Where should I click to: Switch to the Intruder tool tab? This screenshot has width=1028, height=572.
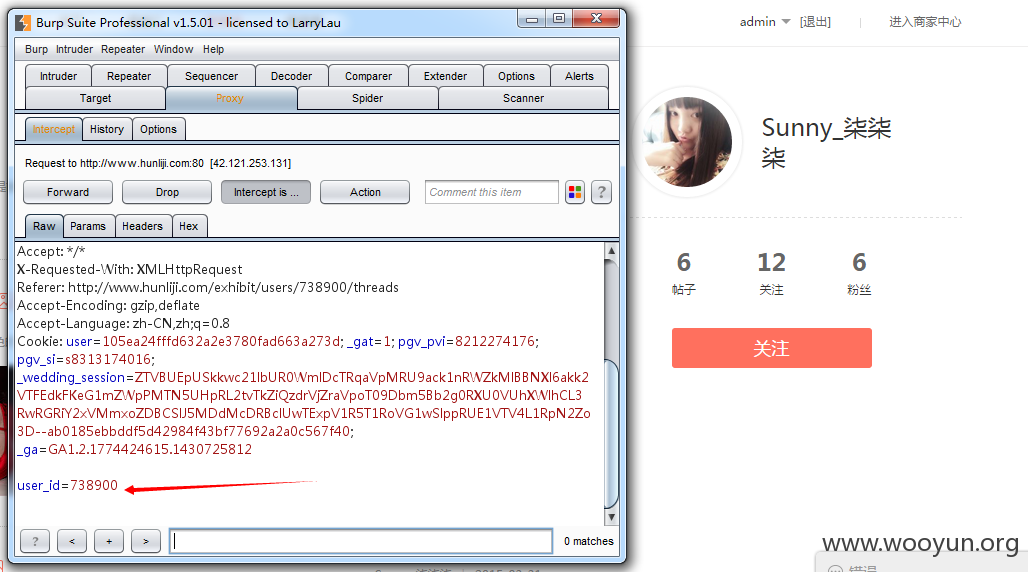click(x=58, y=76)
